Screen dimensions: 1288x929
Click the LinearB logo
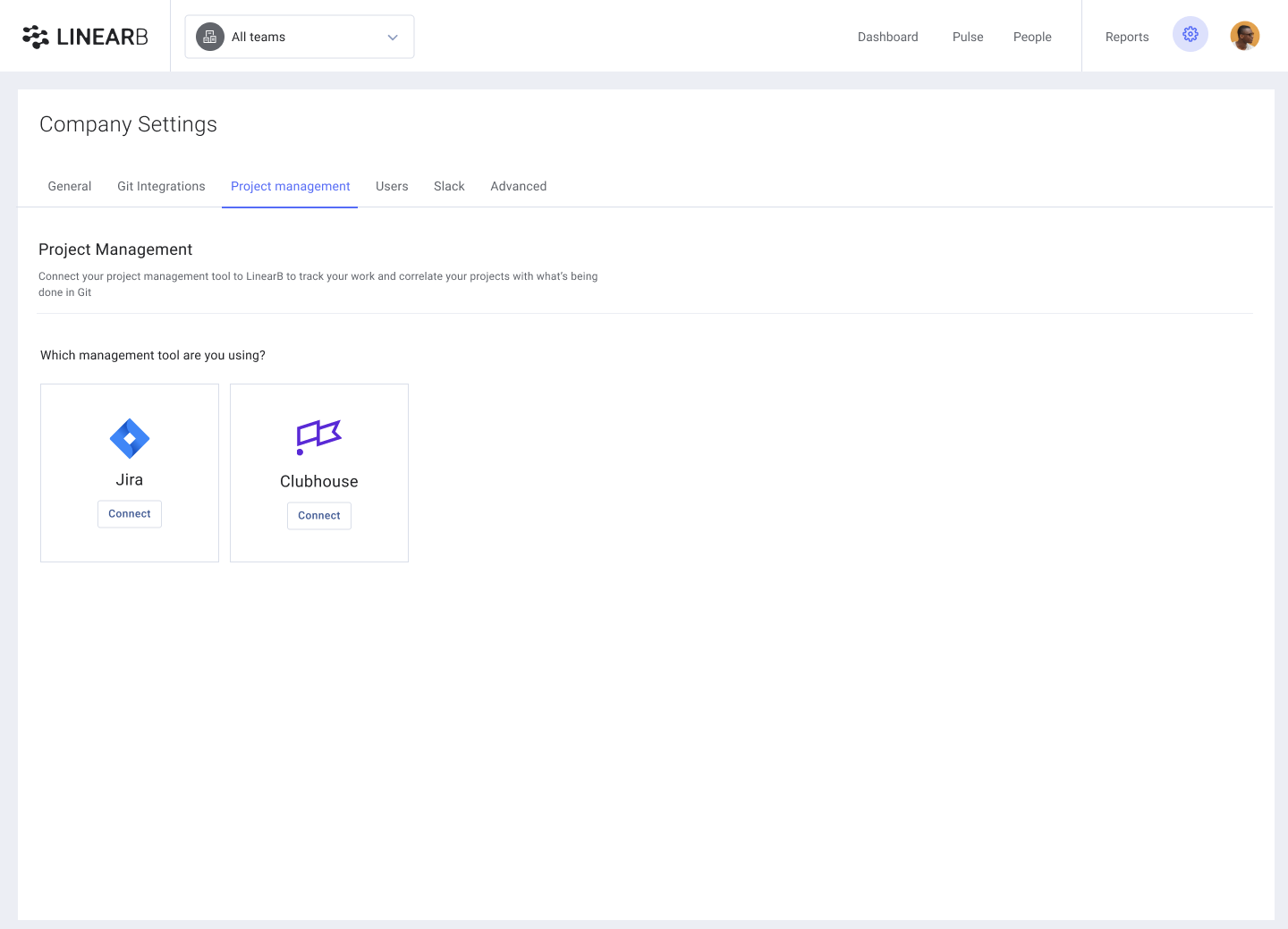(85, 37)
